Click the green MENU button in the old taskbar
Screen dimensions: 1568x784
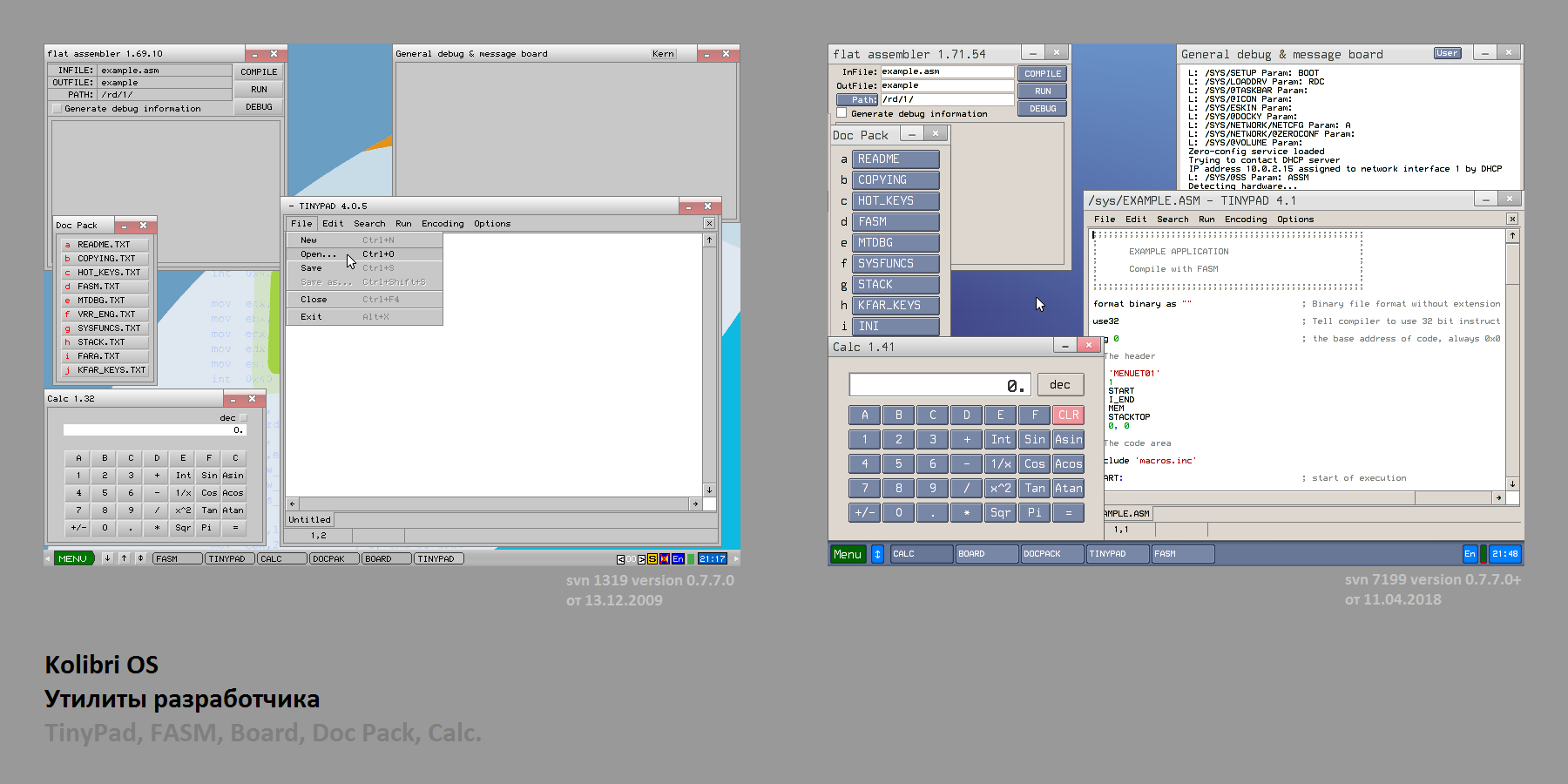73,558
